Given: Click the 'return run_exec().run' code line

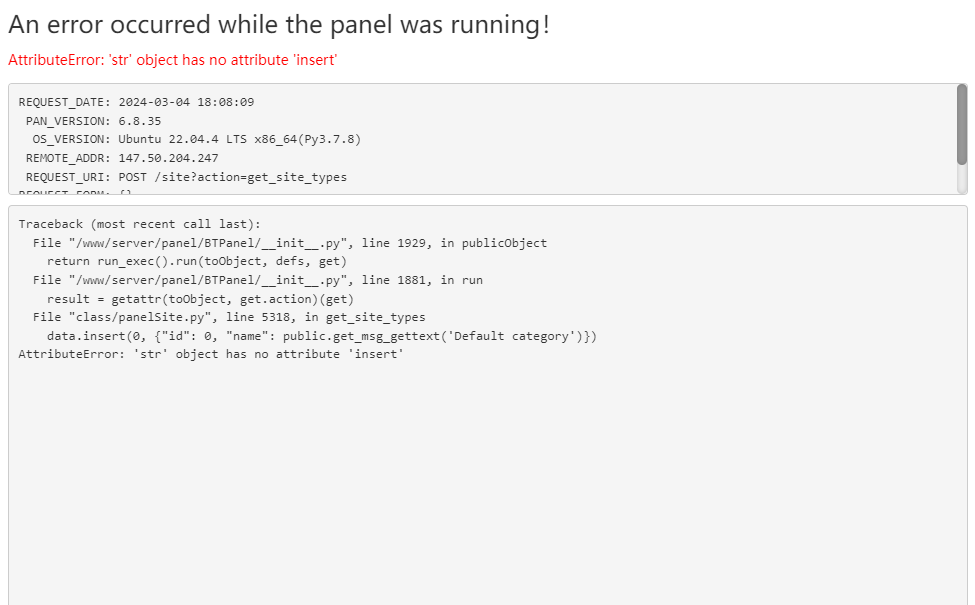Looking at the screenshot, I should point(197,261).
